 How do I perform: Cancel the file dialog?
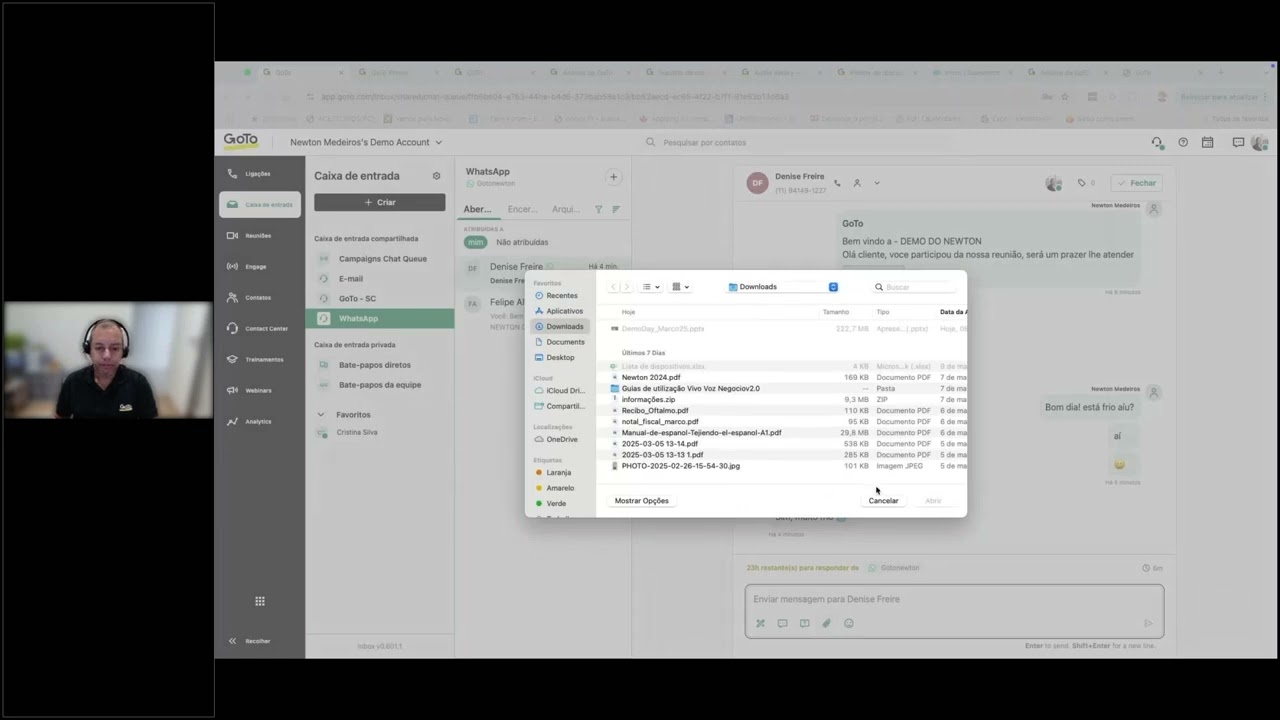[883, 501]
